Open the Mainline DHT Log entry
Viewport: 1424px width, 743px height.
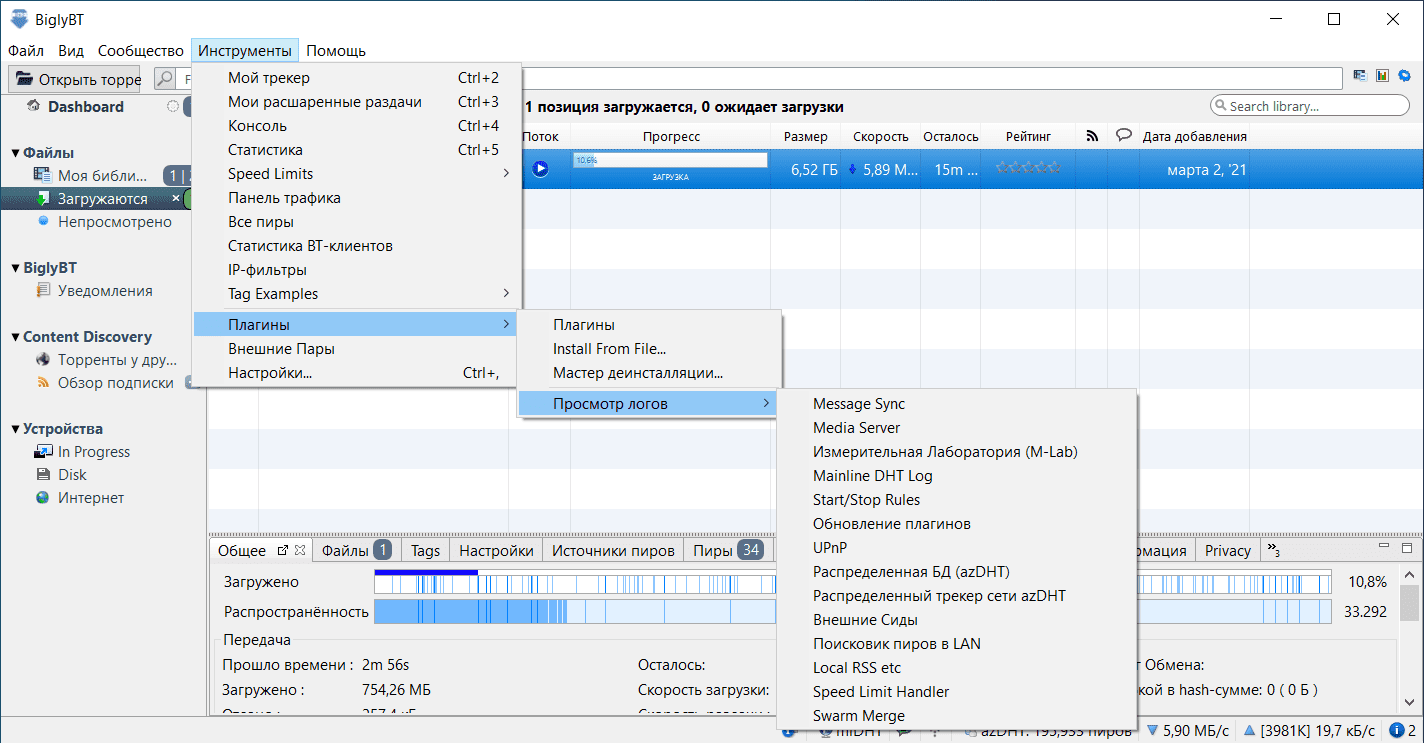[956, 476]
